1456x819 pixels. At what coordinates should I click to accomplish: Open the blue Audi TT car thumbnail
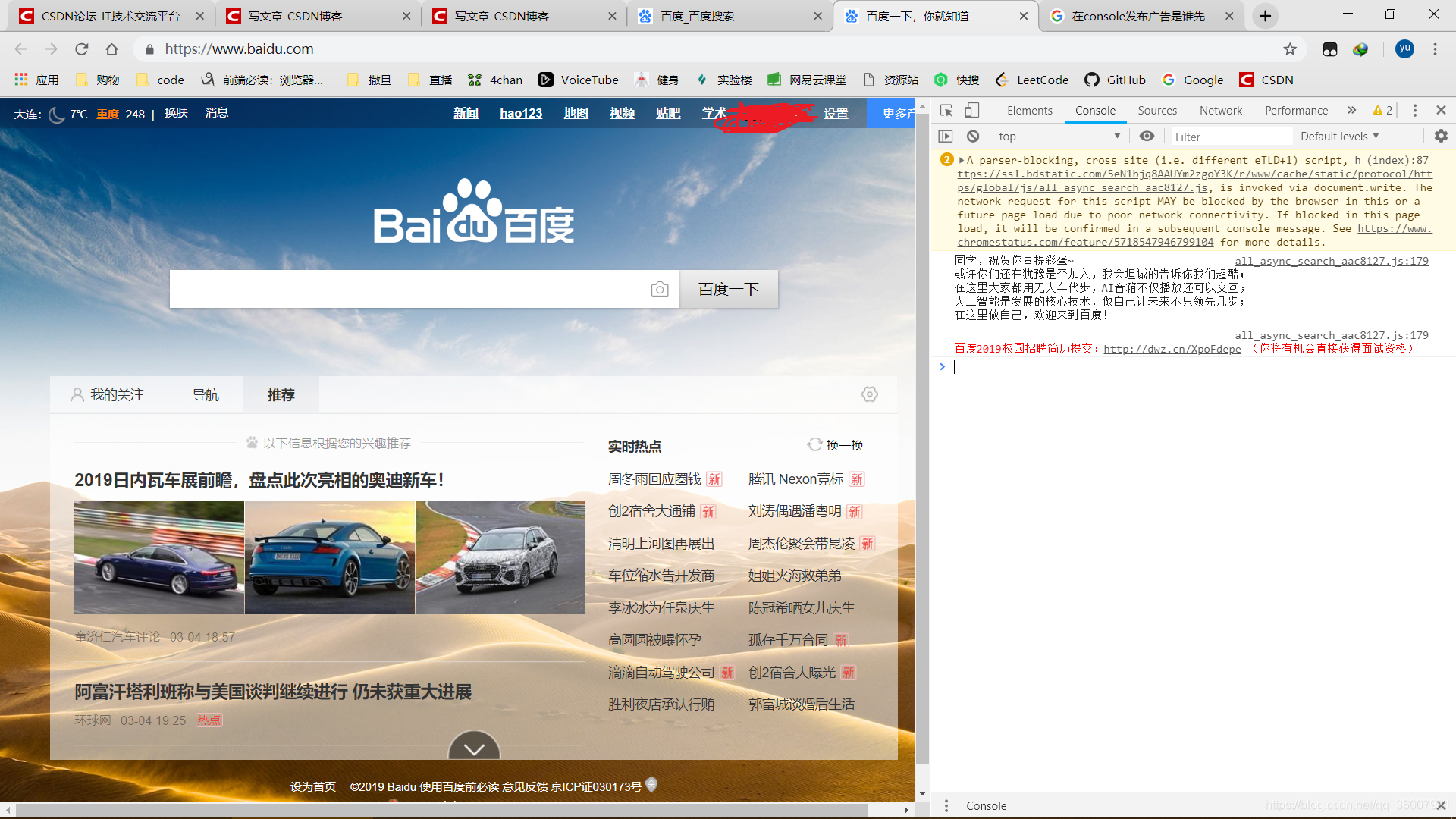(330, 557)
